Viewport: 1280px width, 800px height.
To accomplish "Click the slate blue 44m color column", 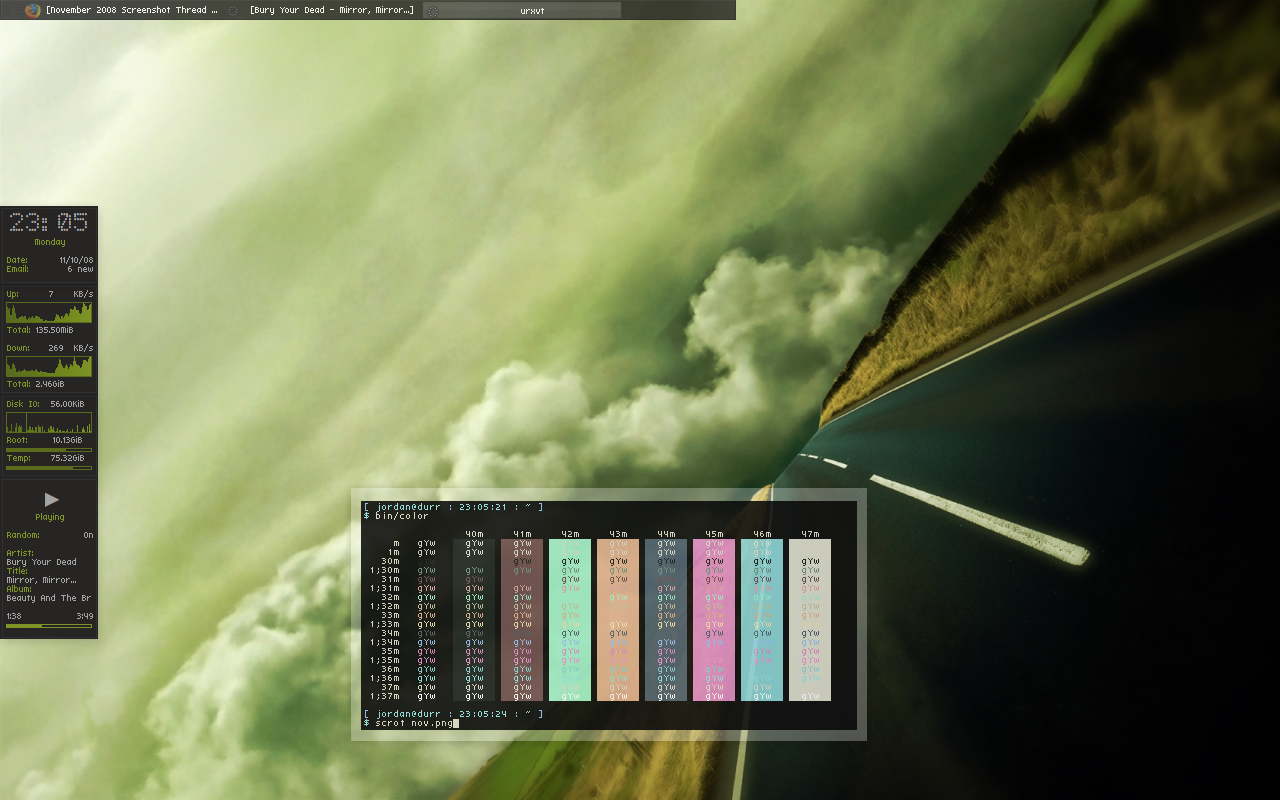I will point(666,620).
